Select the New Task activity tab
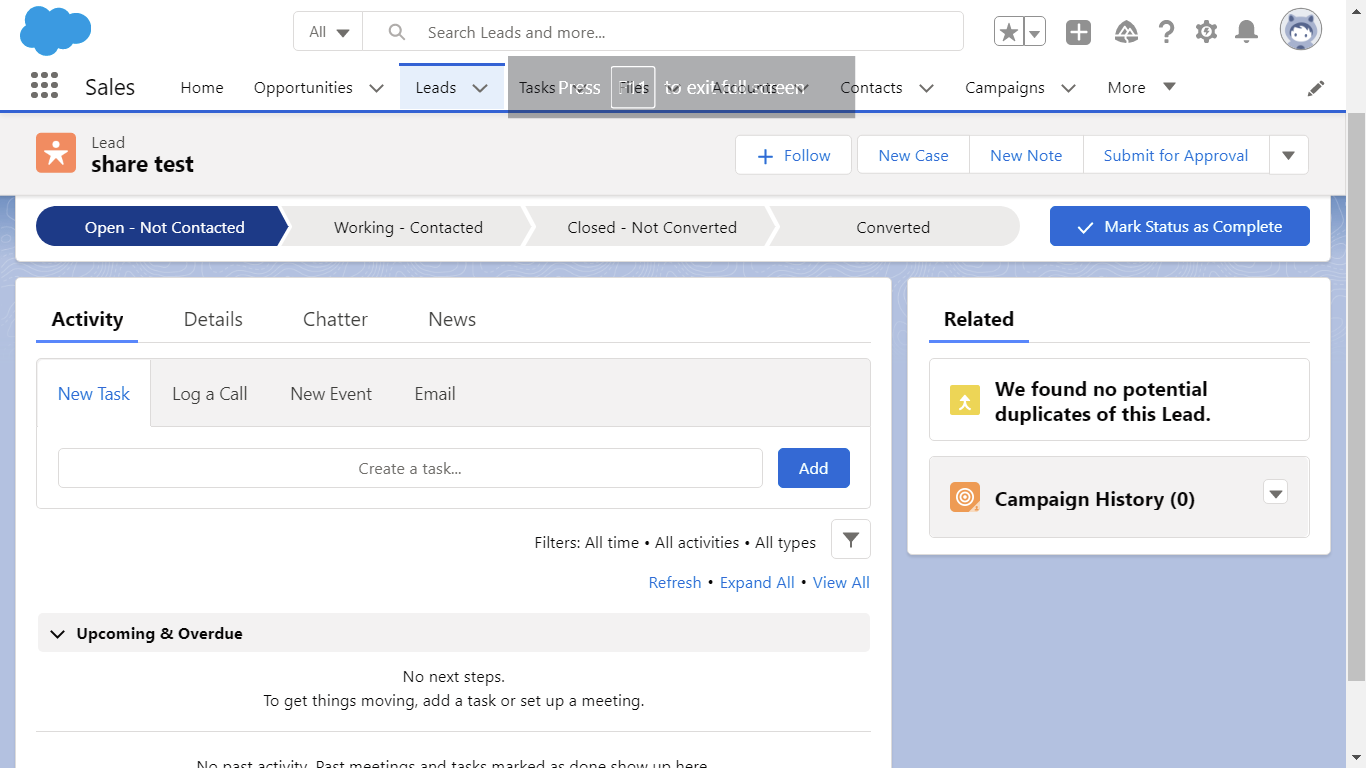Viewport: 1366px width, 768px height. click(x=94, y=394)
